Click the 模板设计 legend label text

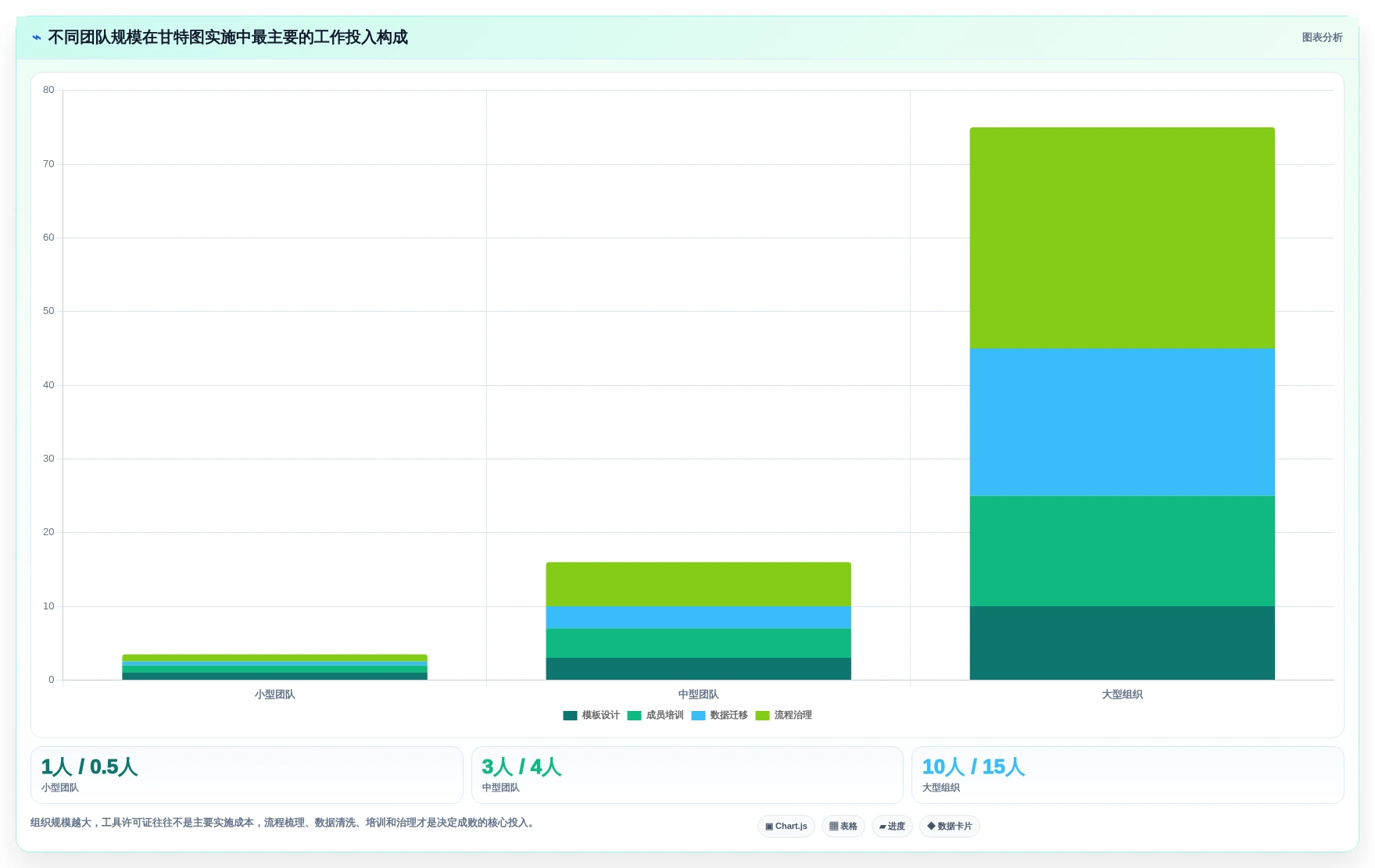pos(600,716)
